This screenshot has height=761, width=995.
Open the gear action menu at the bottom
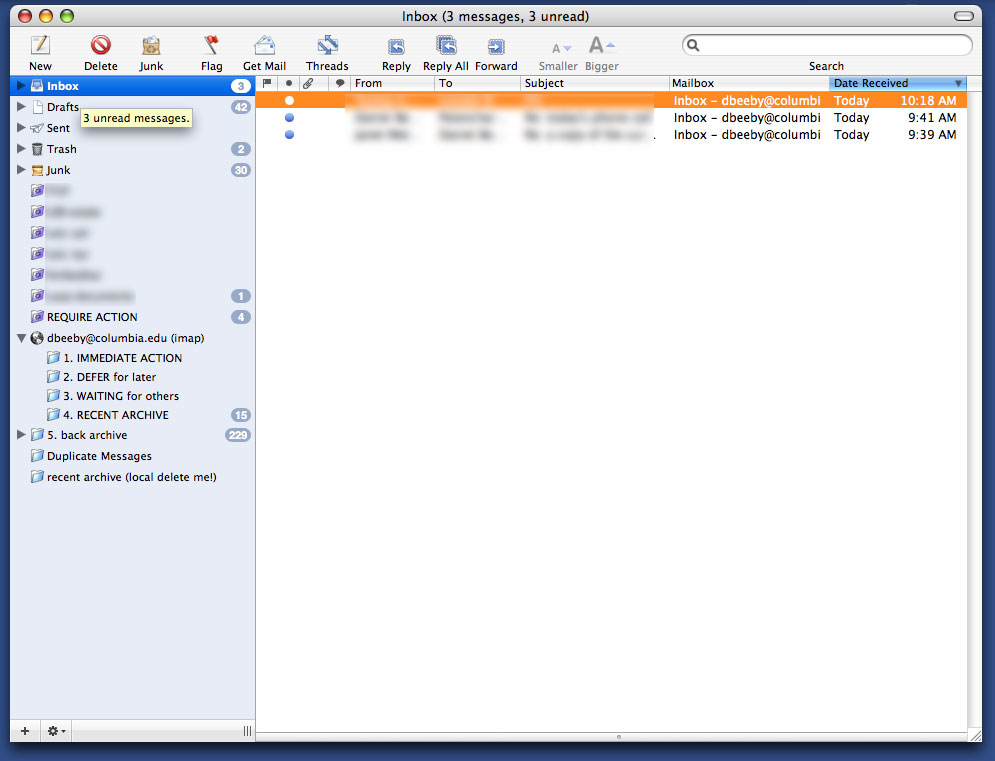pyautogui.click(x=56, y=731)
